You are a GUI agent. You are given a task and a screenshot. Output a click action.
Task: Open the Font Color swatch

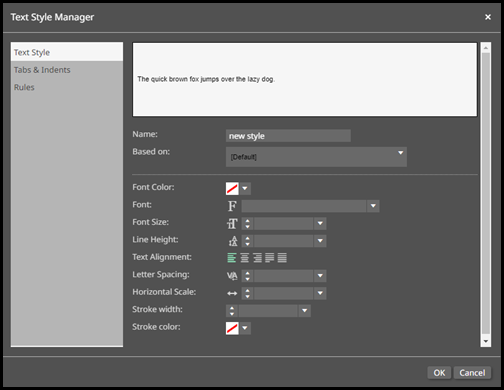tap(232, 188)
